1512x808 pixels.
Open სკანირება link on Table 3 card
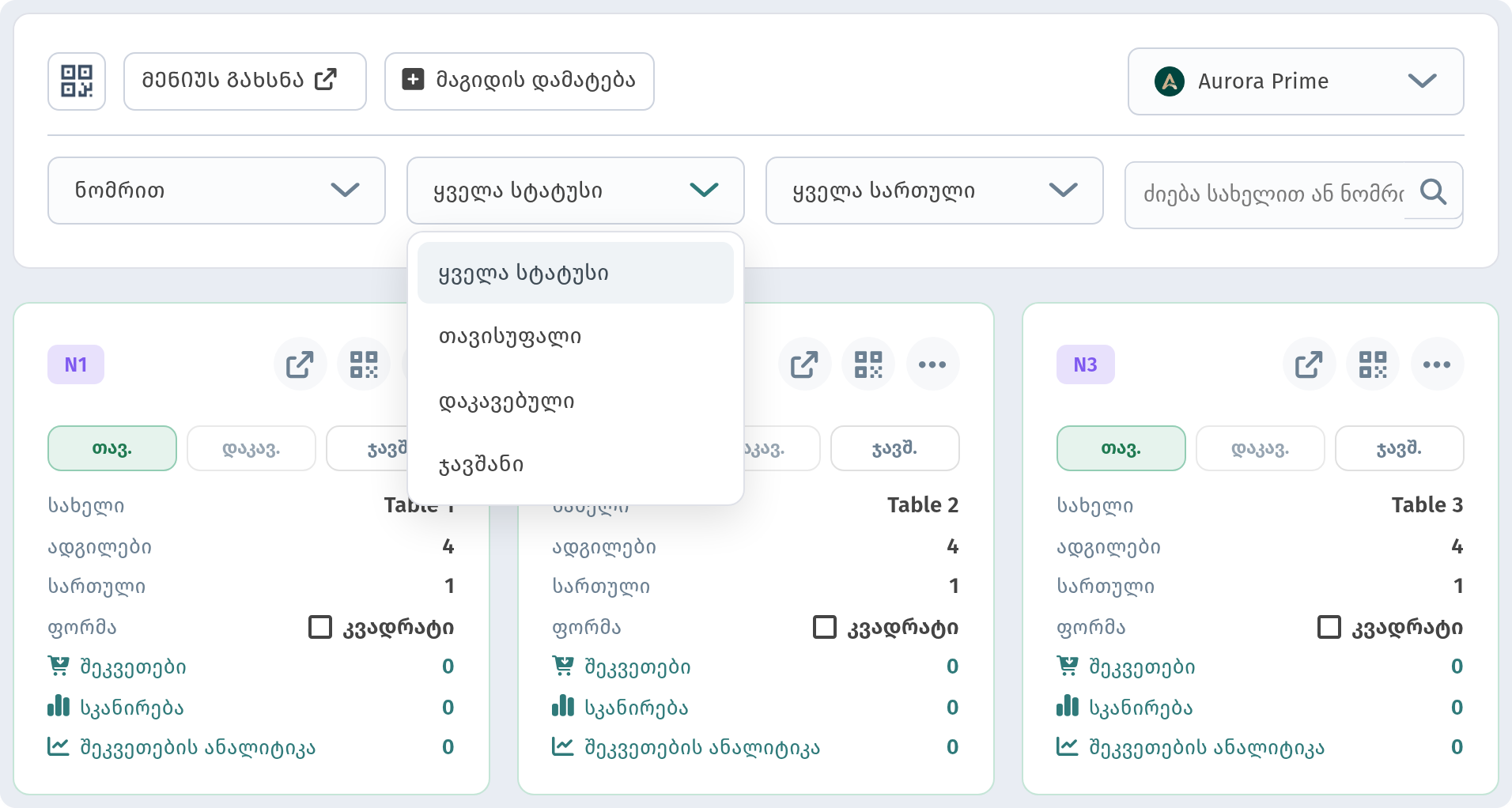click(1125, 707)
